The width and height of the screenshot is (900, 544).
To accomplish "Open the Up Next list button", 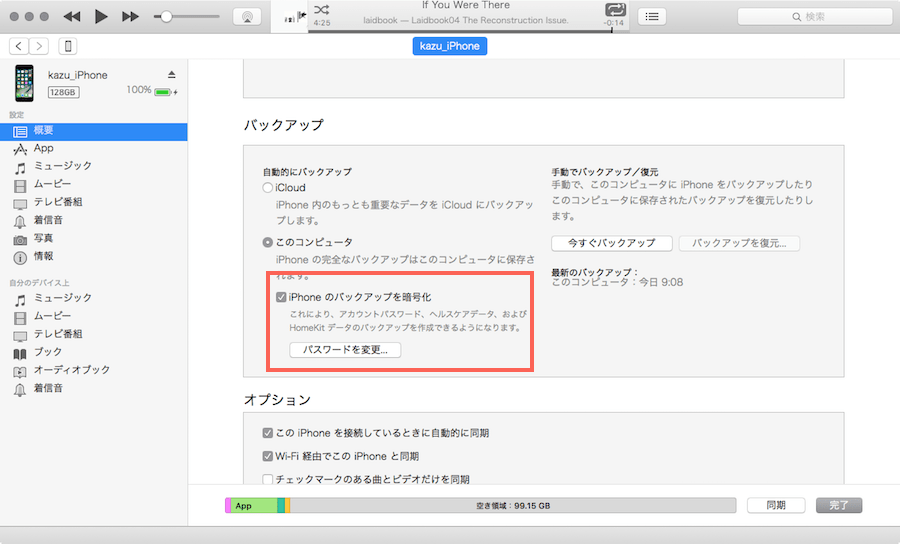I will coord(652,17).
